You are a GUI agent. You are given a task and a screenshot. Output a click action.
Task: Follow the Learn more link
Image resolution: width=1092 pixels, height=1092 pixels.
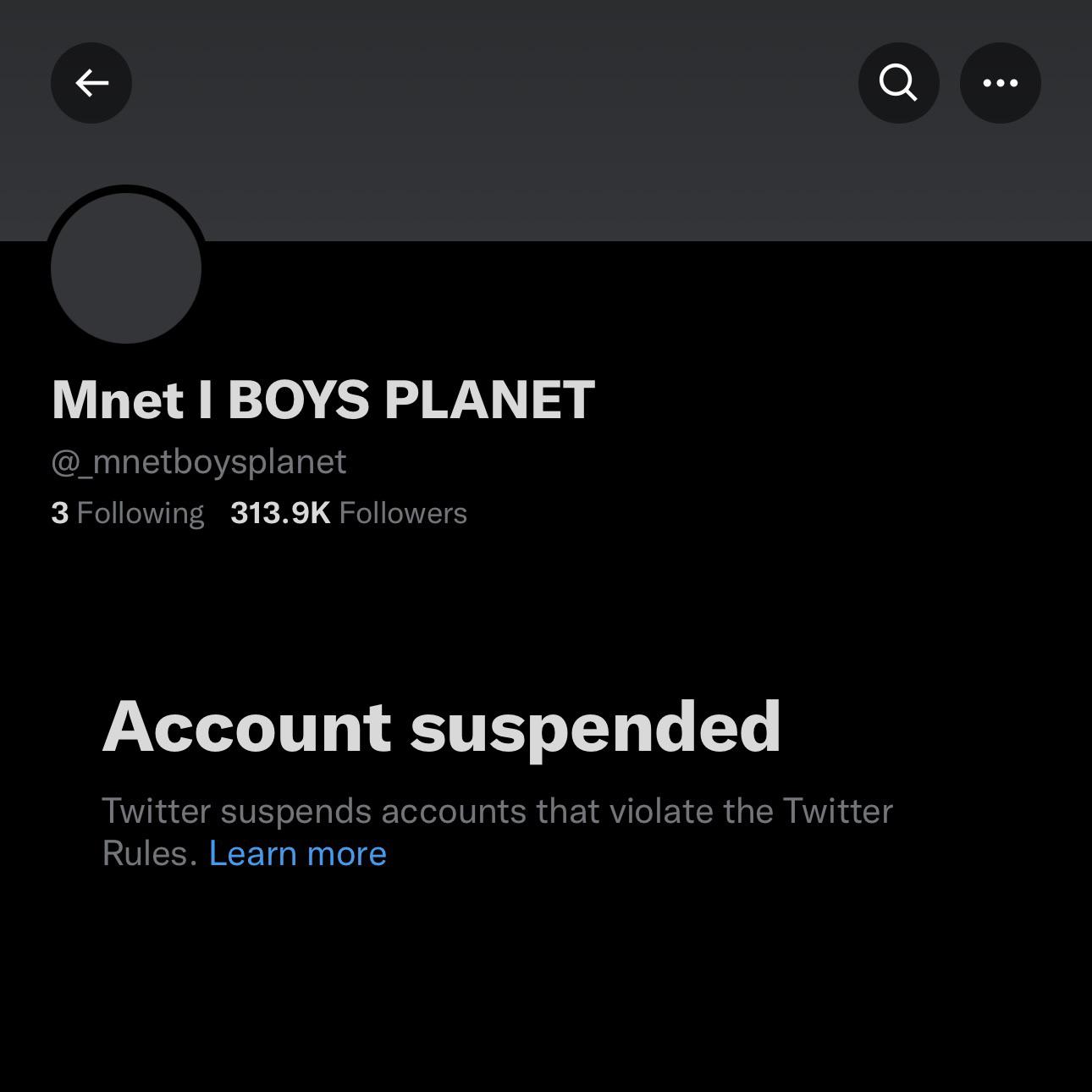coord(297,853)
